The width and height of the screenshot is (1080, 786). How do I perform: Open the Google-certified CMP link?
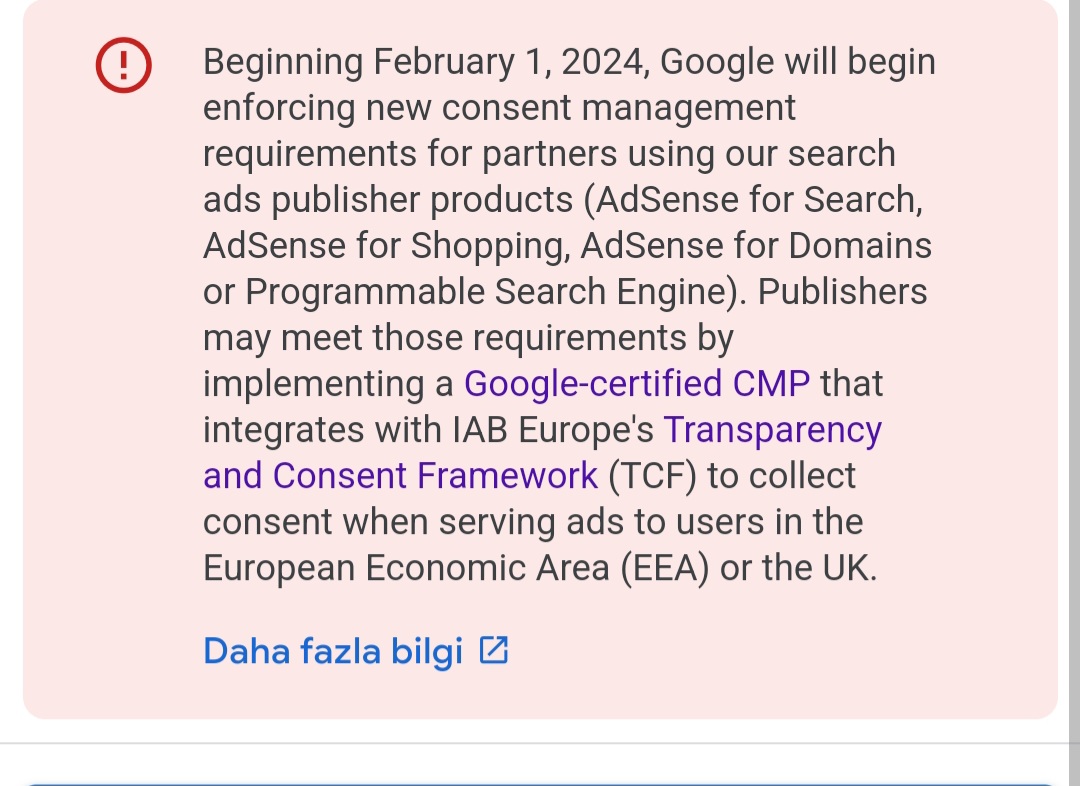(x=636, y=384)
